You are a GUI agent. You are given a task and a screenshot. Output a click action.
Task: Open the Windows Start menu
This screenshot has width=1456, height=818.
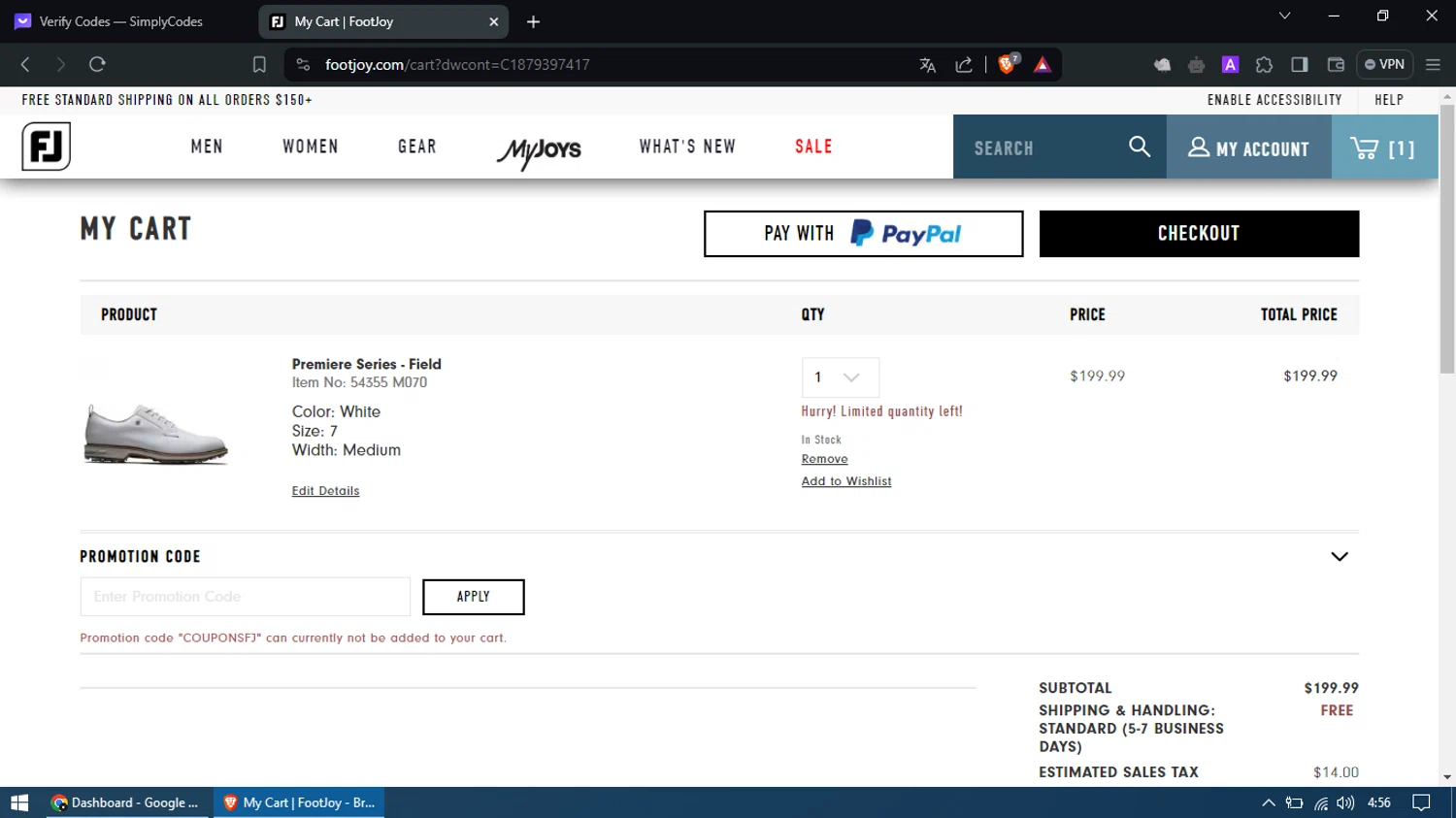(19, 802)
